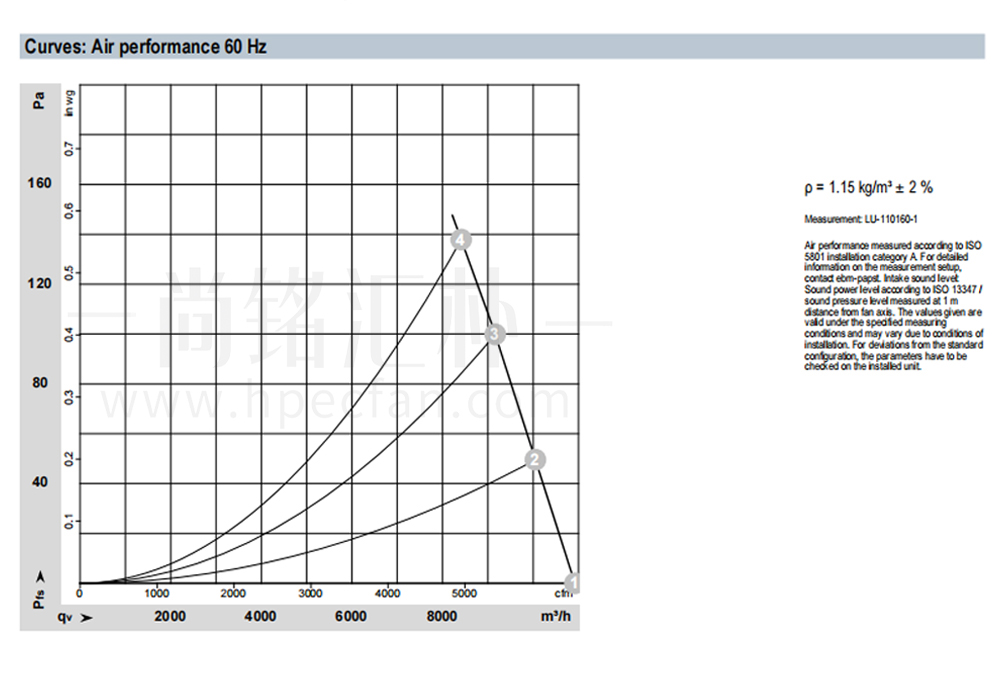Viewport: 1000px width, 692px height.
Task: Click the 5000 cfm tick label
Action: 464,593
